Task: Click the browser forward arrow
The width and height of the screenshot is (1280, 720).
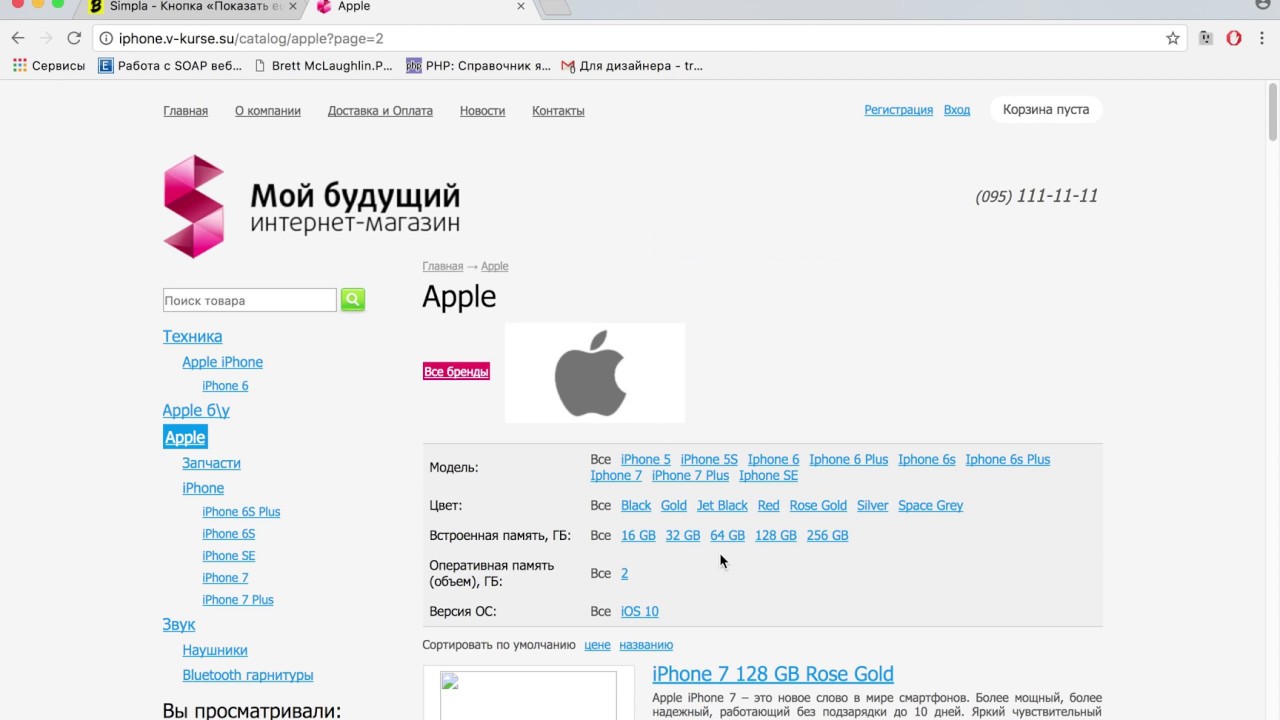Action: click(46, 38)
